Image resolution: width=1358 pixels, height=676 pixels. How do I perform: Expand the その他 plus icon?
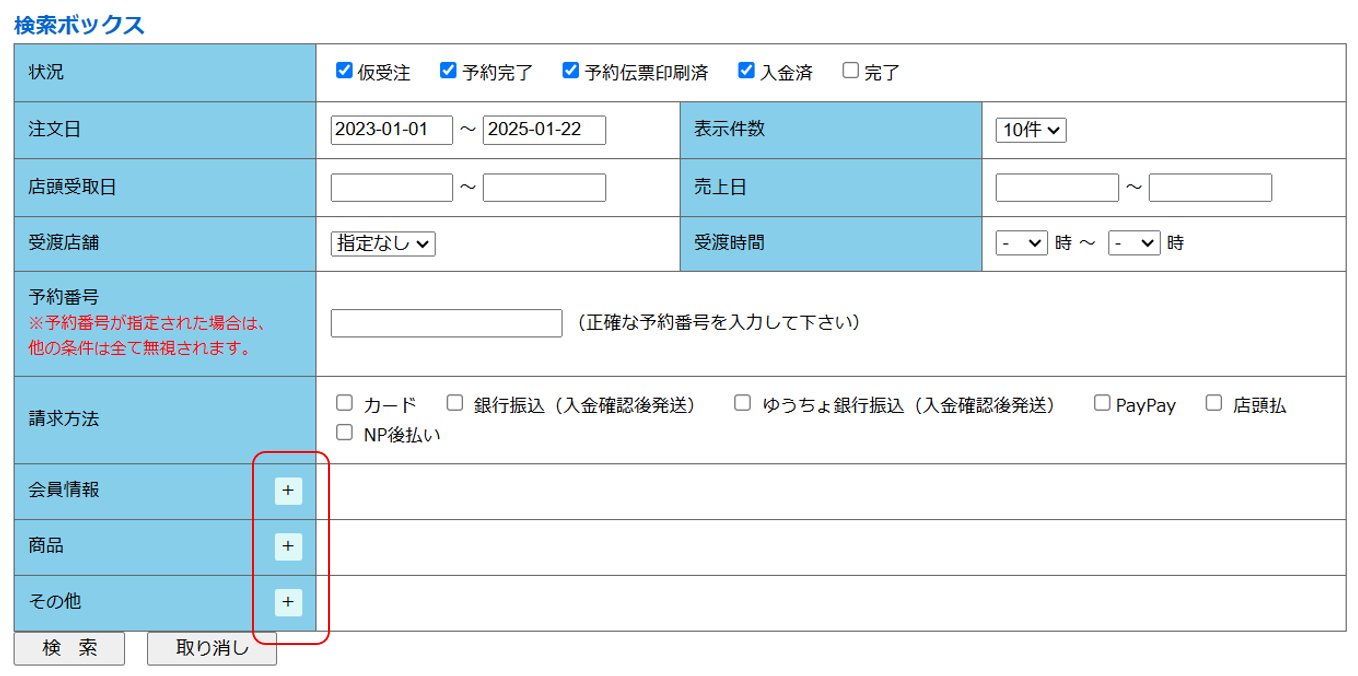click(x=288, y=602)
